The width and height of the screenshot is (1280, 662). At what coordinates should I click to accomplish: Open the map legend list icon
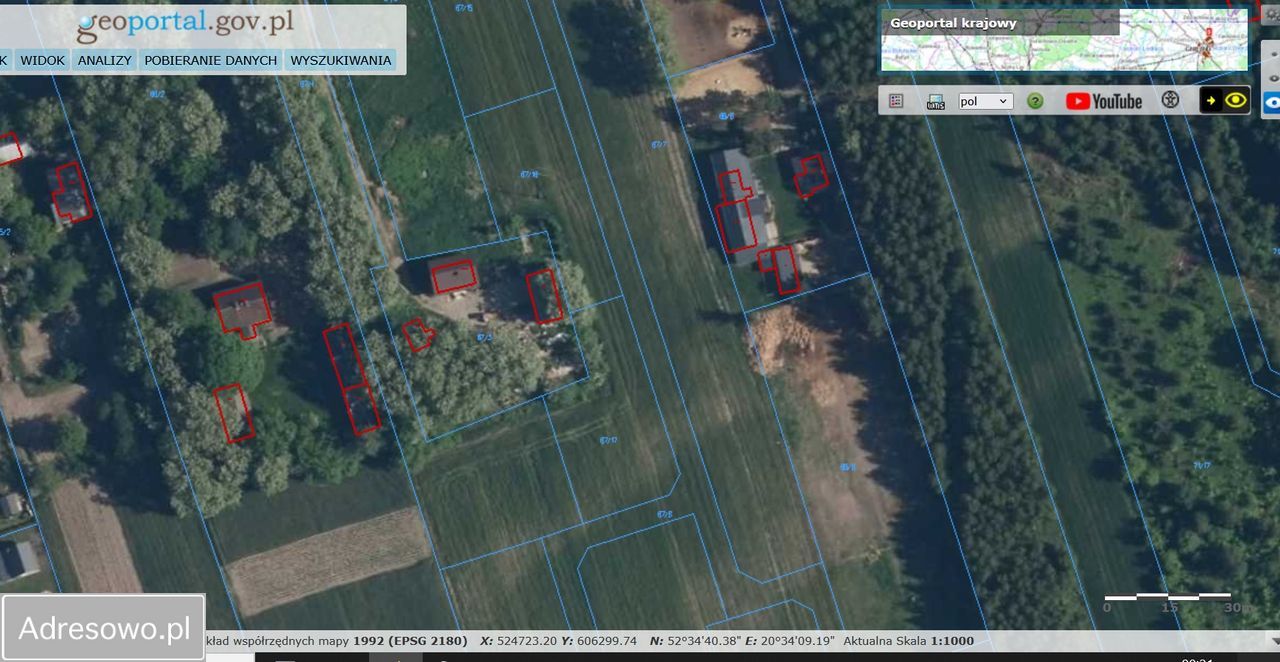(896, 101)
